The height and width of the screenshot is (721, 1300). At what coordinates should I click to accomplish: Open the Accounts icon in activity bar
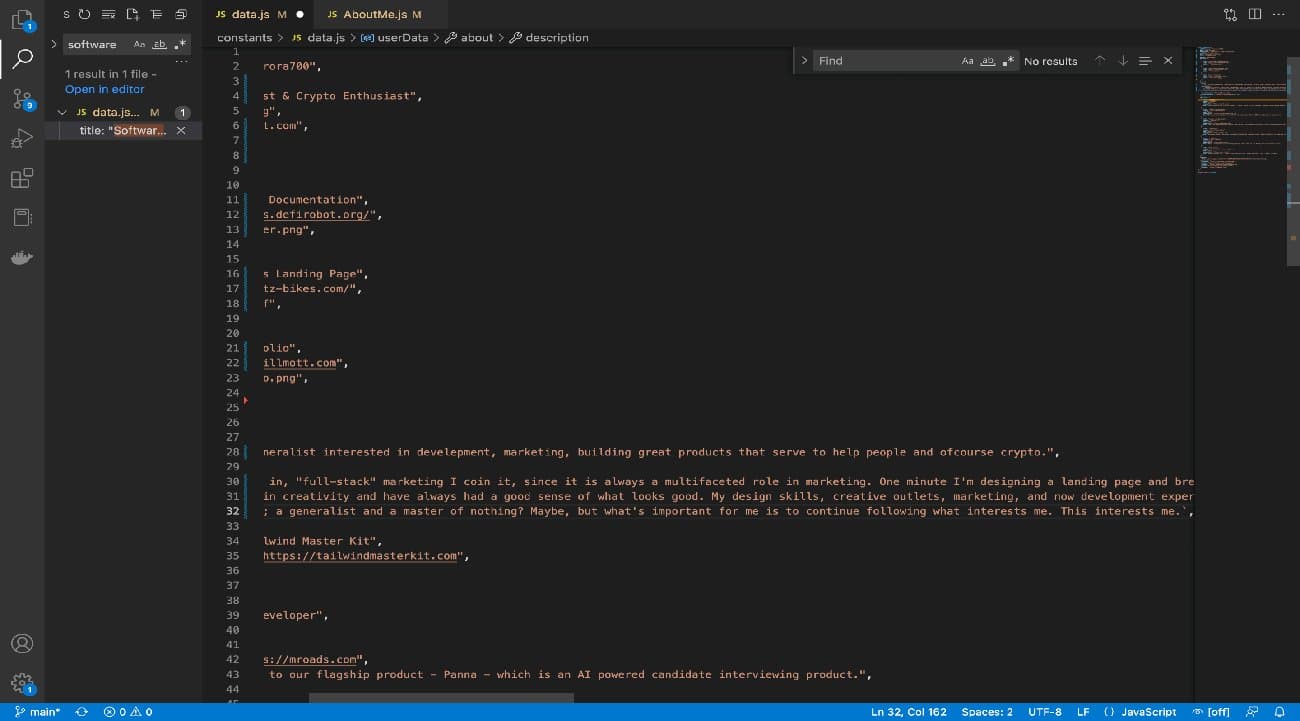pos(22,644)
